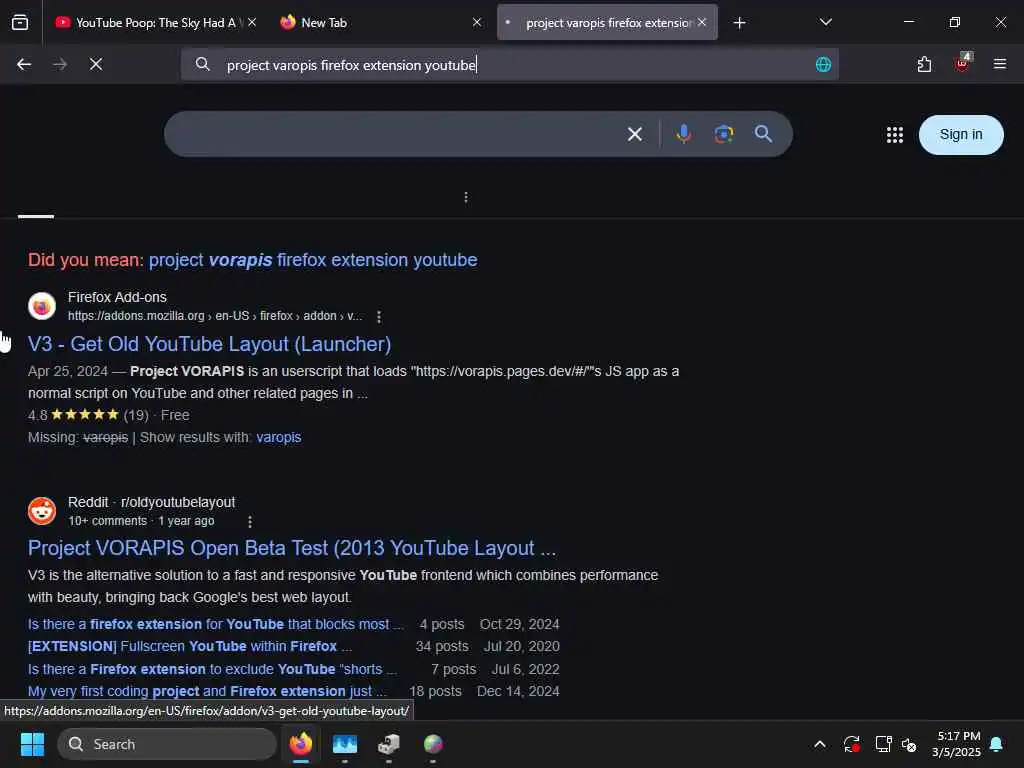Open the Google apps grid
This screenshot has width=1024, height=768.
click(895, 135)
